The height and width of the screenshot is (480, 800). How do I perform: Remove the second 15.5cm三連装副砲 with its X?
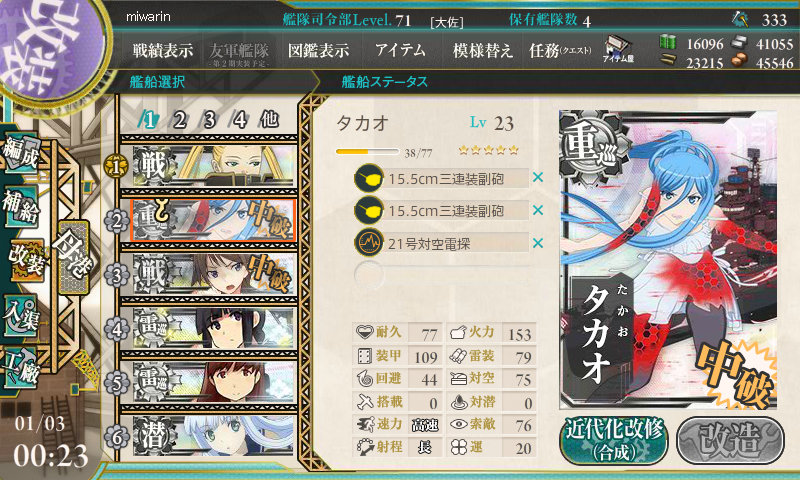(538, 210)
